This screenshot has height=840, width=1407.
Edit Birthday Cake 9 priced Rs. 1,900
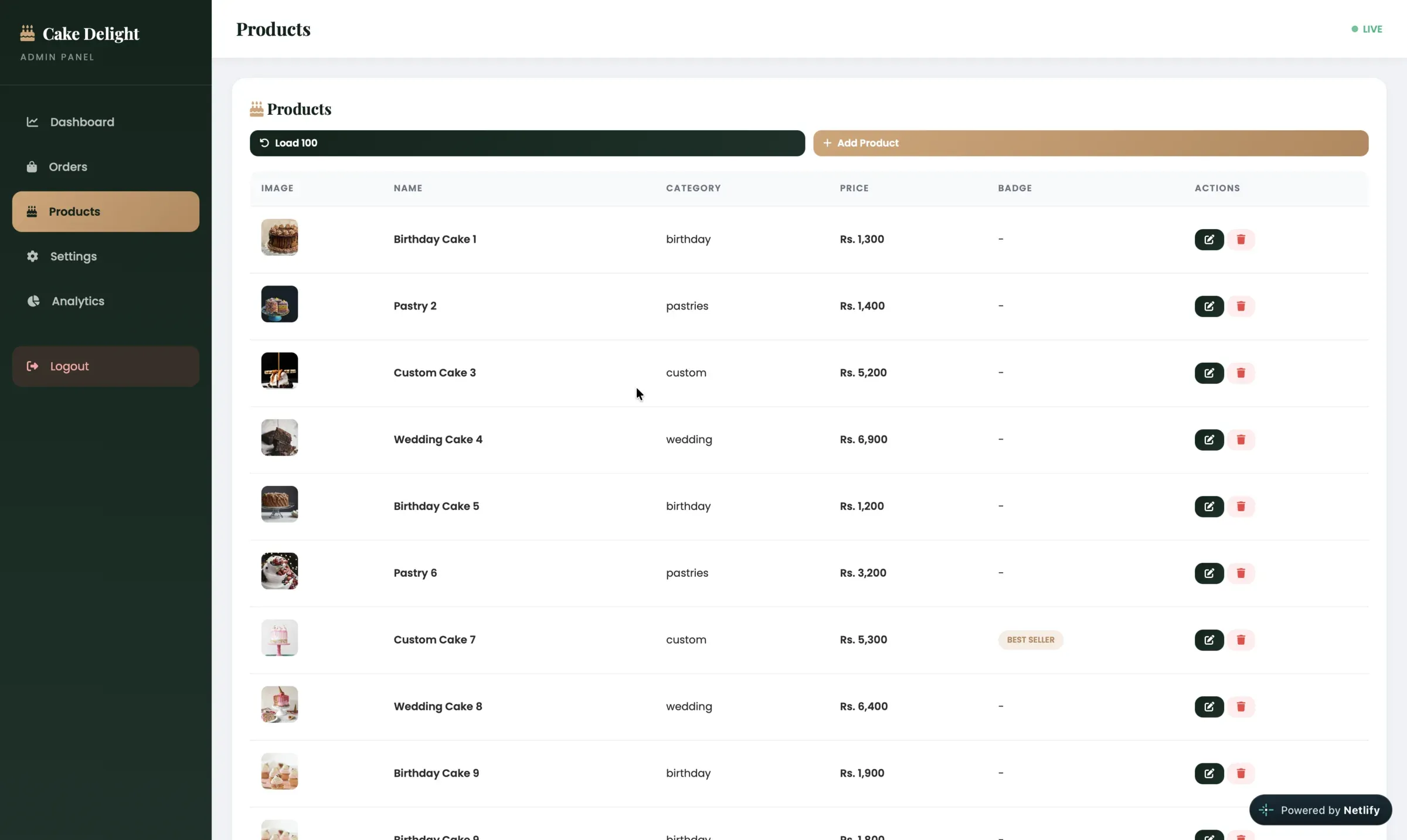(1209, 774)
